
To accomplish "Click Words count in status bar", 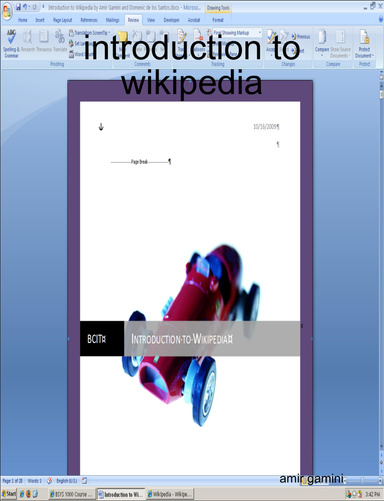I will click(x=35, y=481).
